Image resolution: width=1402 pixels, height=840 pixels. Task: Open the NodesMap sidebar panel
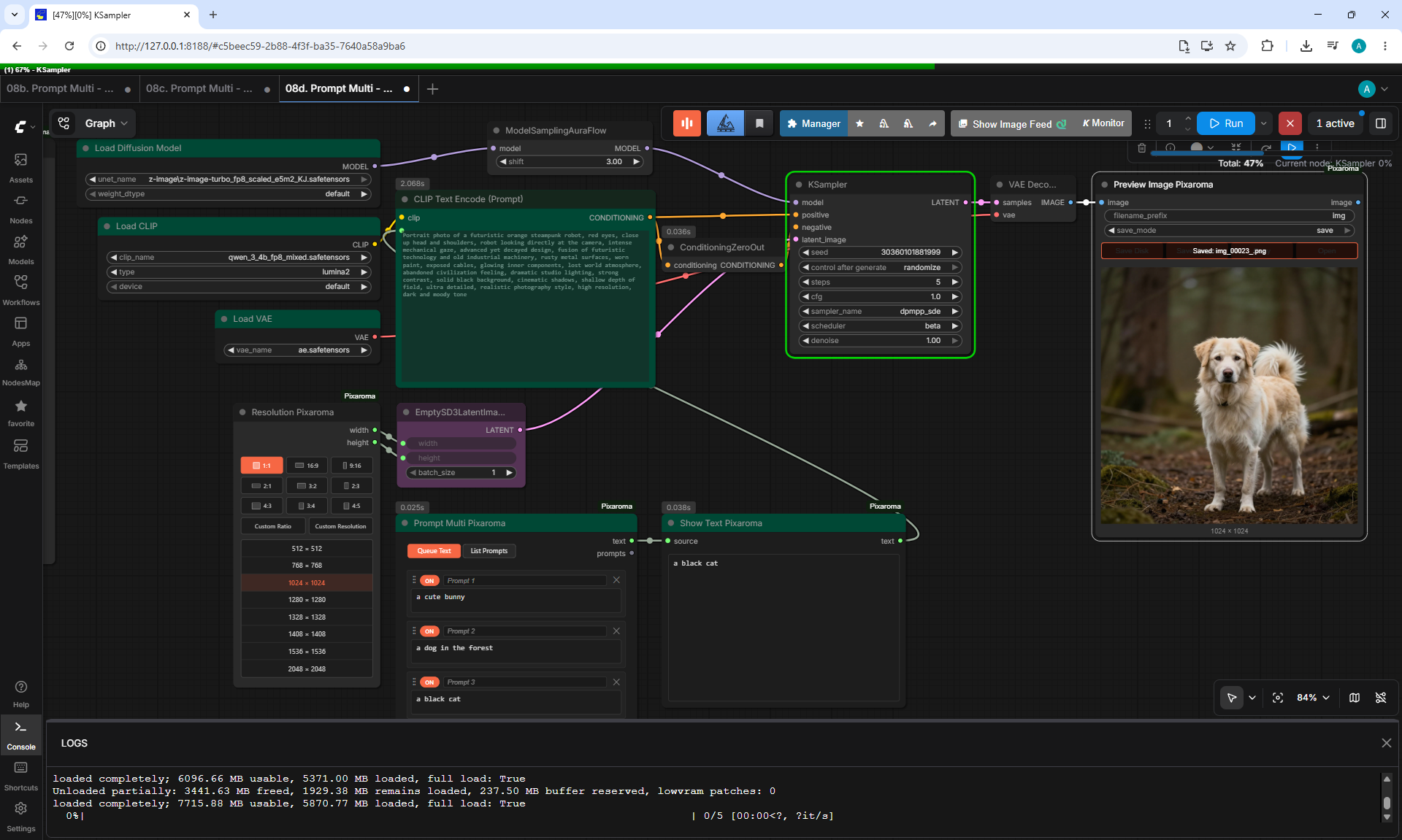tap(21, 372)
